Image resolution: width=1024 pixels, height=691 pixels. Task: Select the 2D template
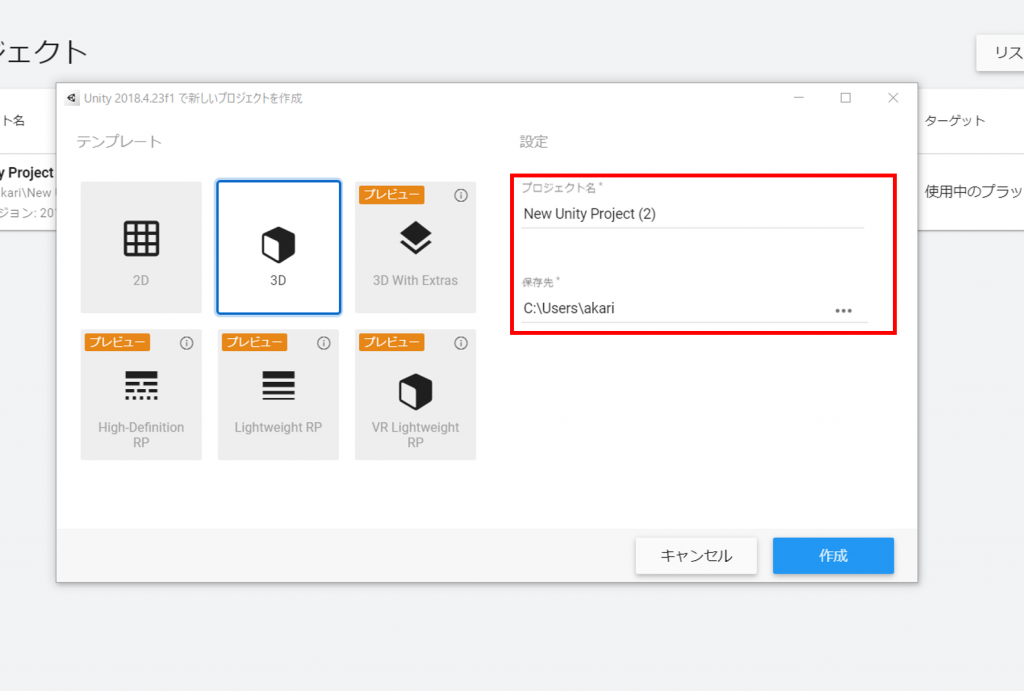point(141,247)
